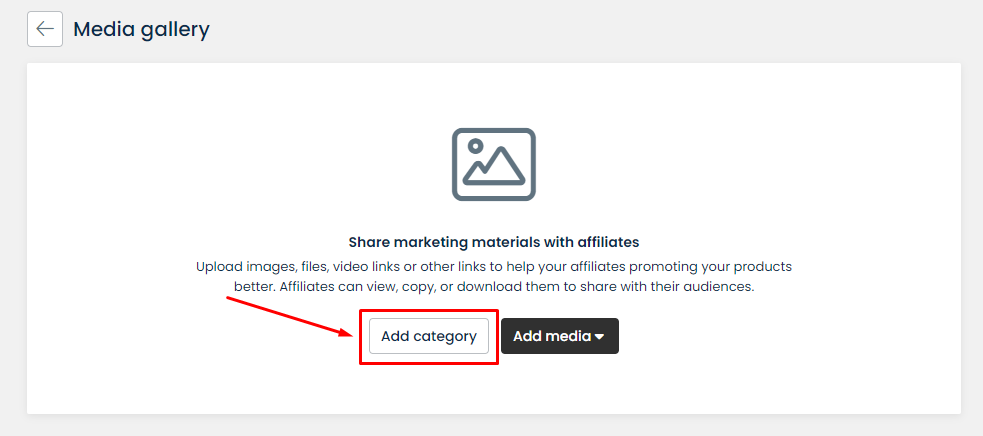The image size is (983, 436).
Task: Open the Add media dropdown
Action: click(x=559, y=336)
